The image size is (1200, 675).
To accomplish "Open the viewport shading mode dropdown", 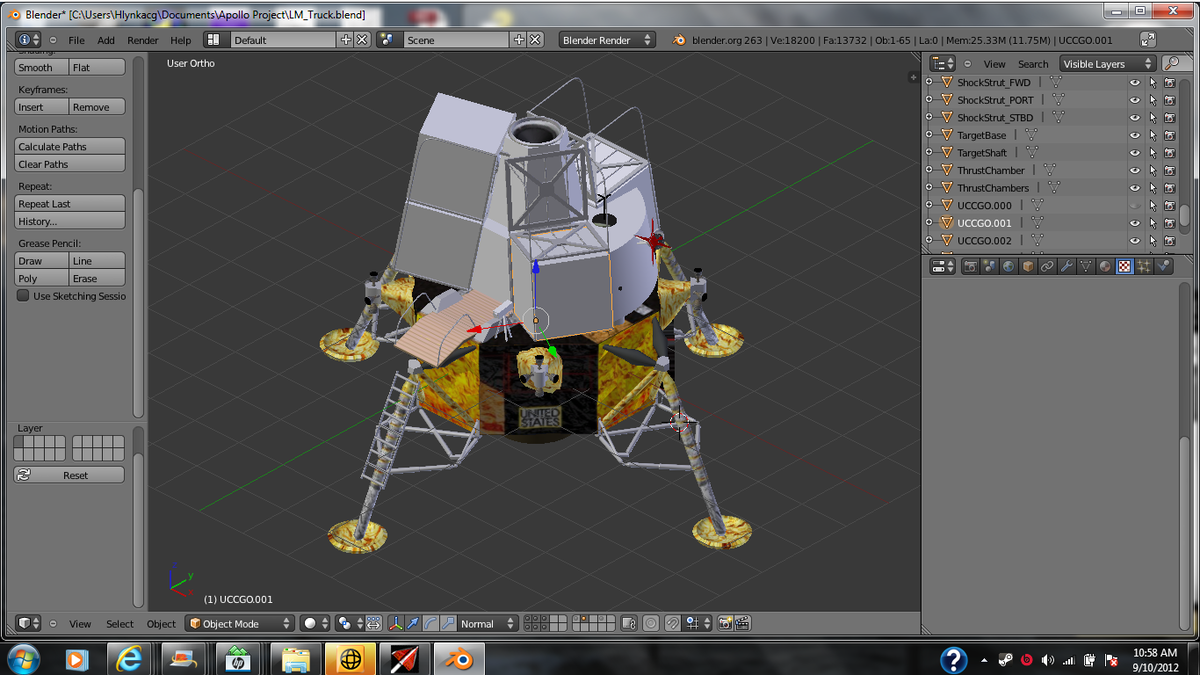I will tap(315, 623).
